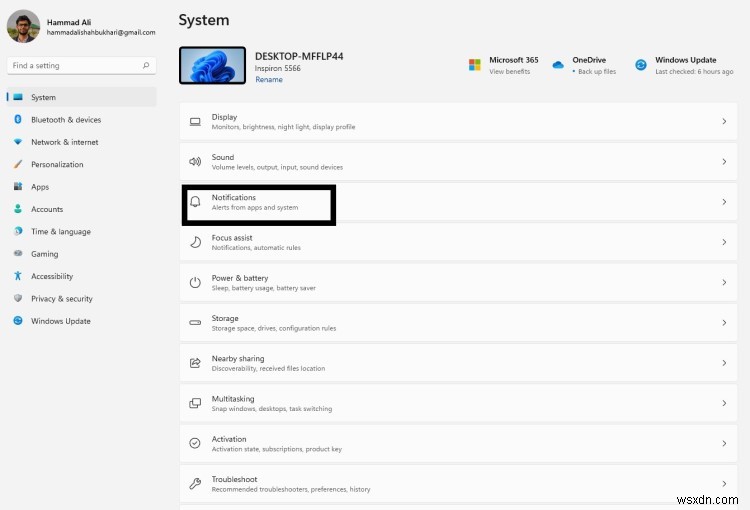The width and height of the screenshot is (750, 510).
Task: Click the Windows Update icon in sidebar
Action: 18,321
